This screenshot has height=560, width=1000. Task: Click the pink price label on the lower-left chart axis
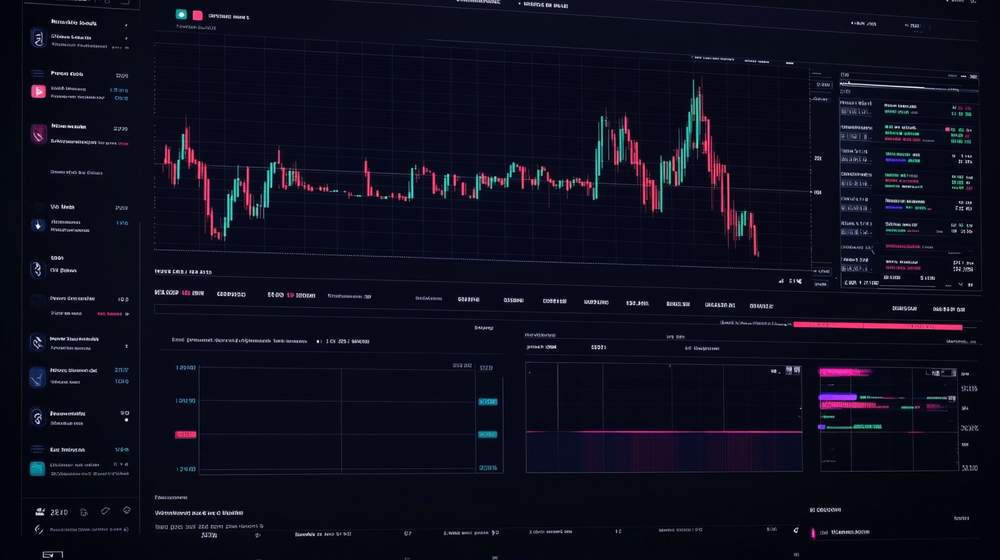point(186,434)
